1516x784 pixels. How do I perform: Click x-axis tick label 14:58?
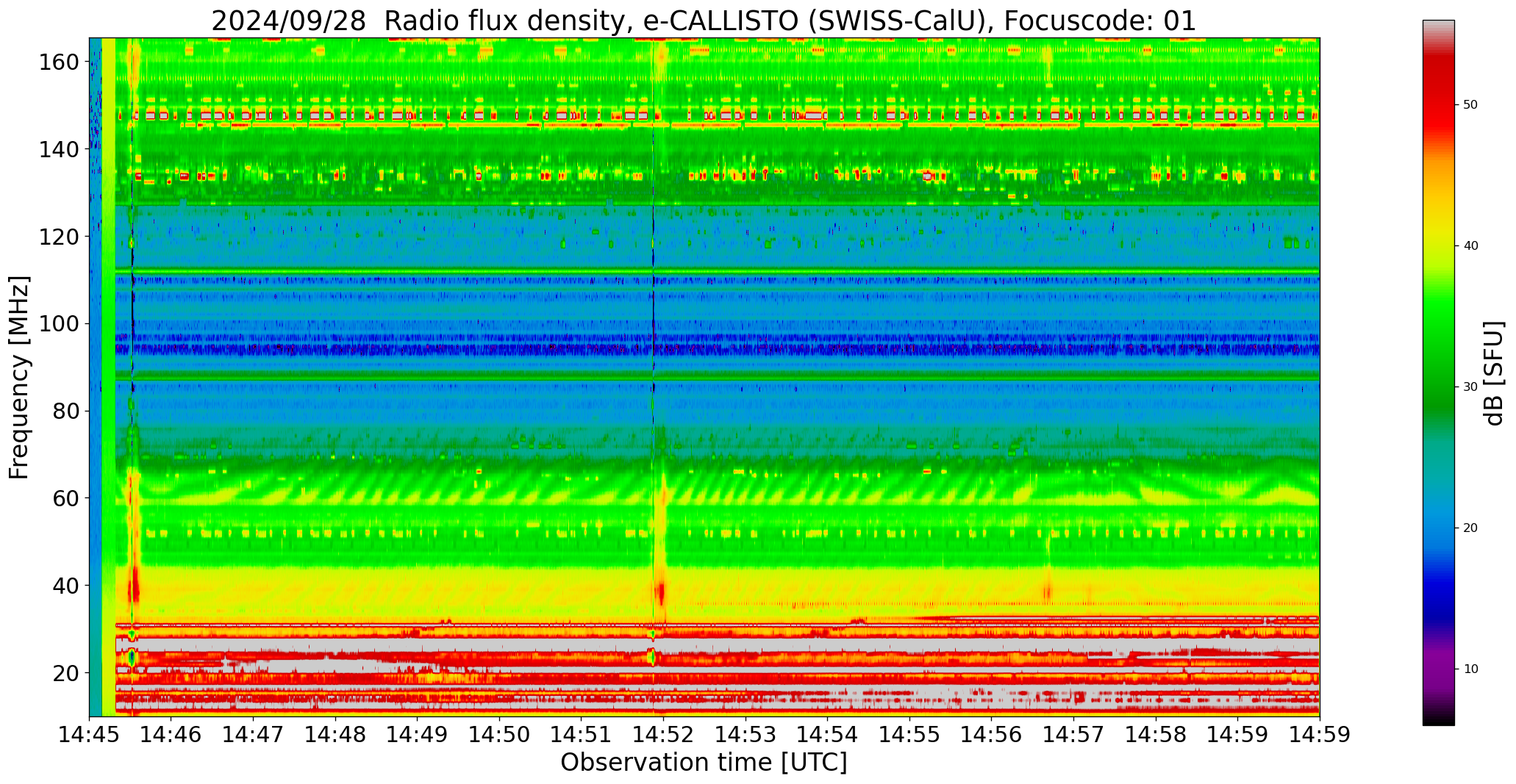pyautogui.click(x=1156, y=733)
